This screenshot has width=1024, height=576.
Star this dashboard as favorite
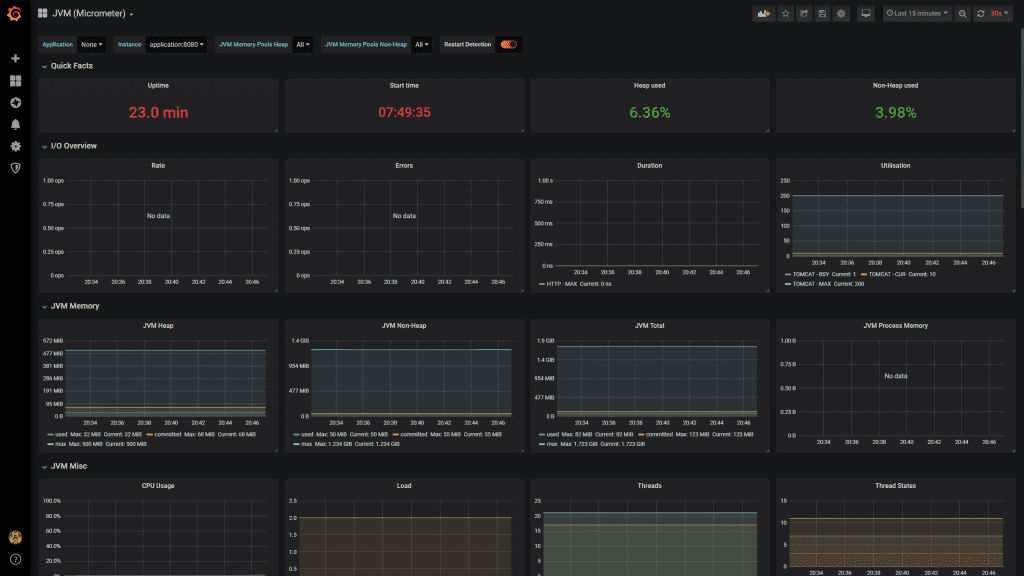(x=786, y=14)
